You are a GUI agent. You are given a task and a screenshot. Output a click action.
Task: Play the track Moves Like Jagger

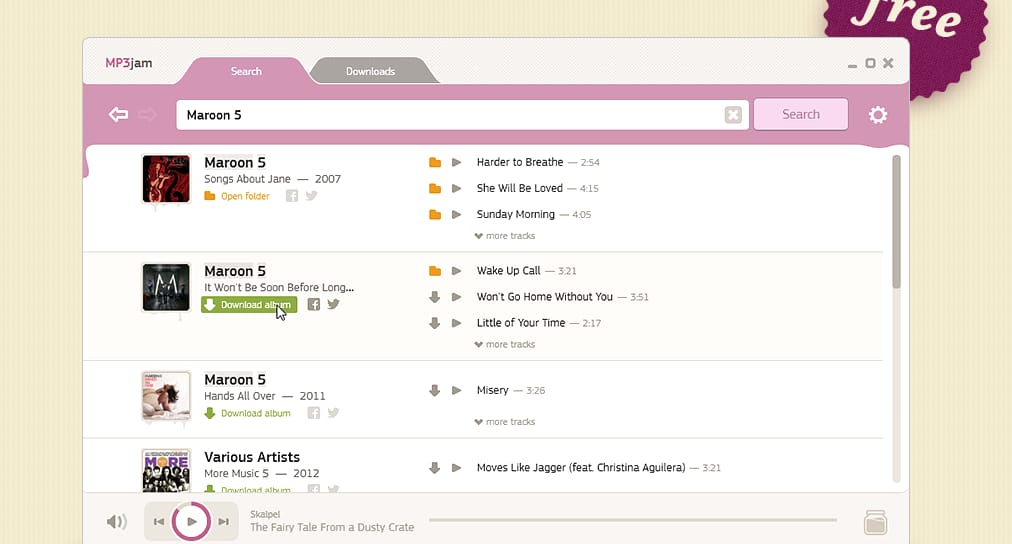pos(456,468)
